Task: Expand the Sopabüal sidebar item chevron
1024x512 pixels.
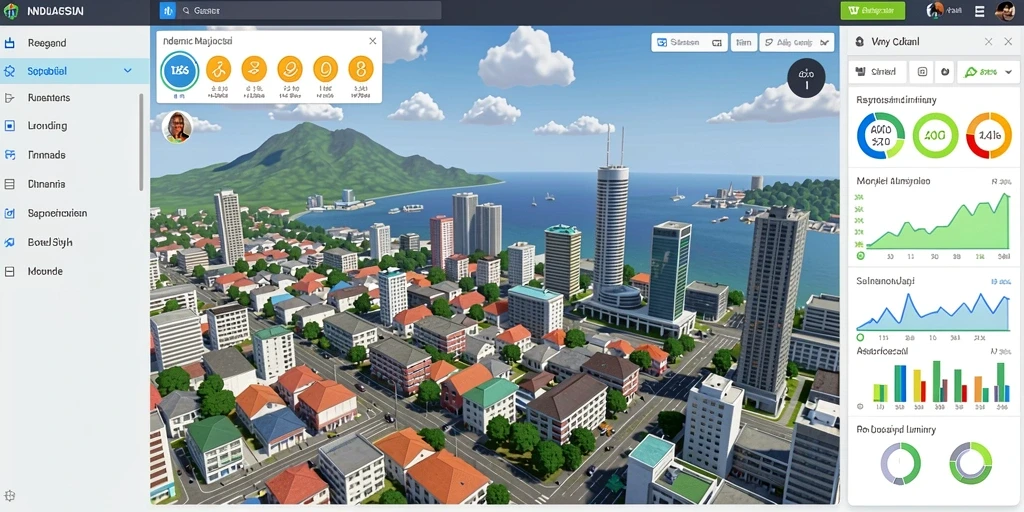Action: coord(128,71)
